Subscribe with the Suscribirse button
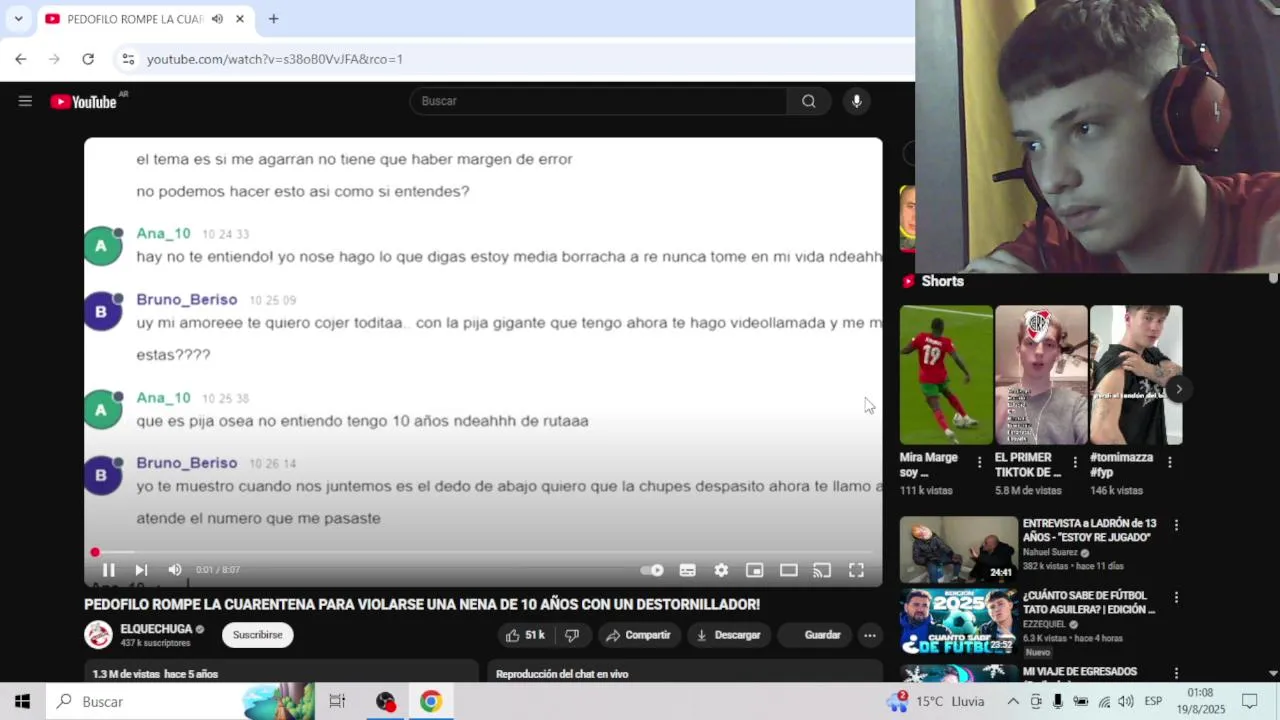 click(258, 635)
